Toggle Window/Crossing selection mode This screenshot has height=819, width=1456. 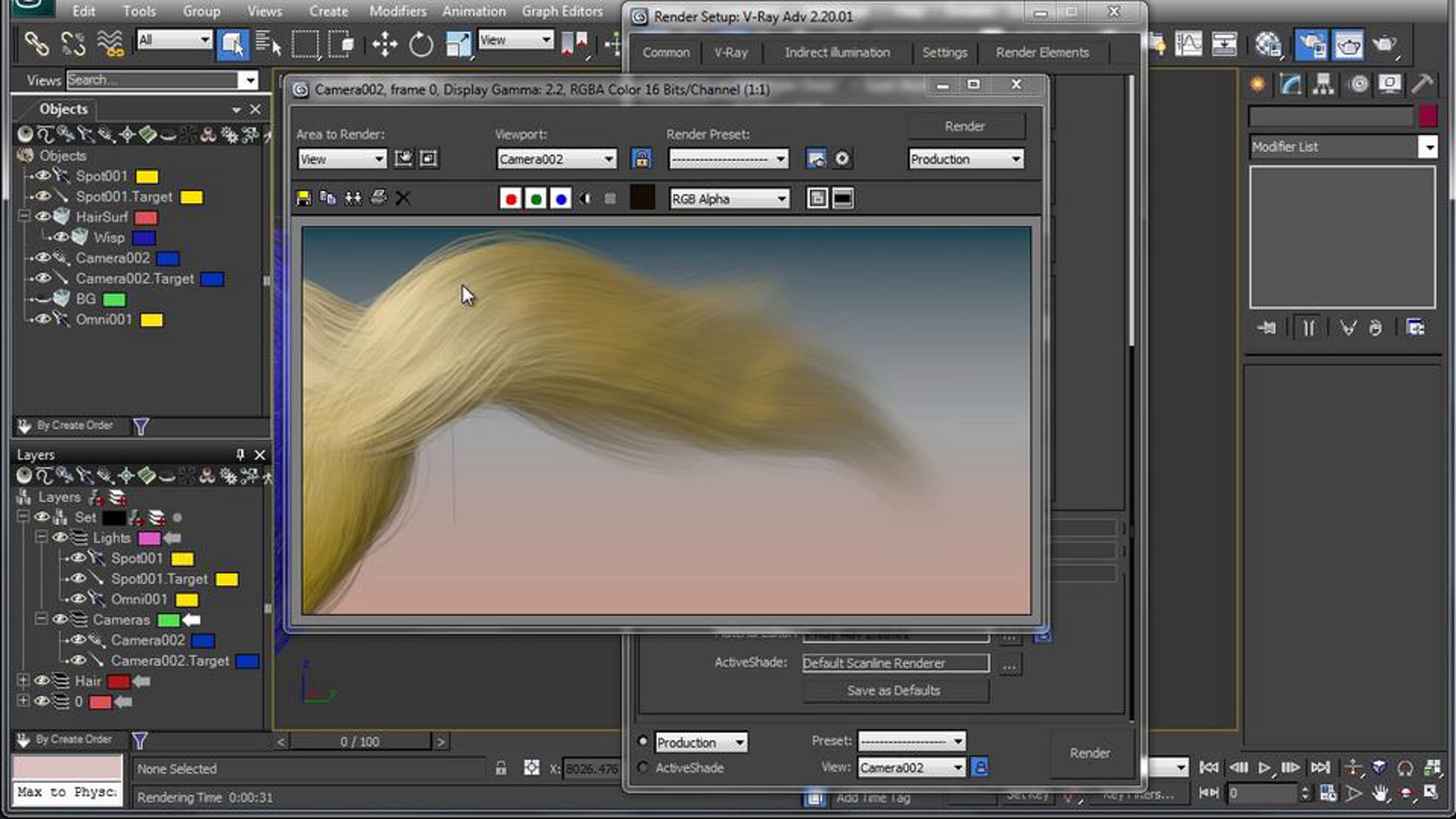point(341,44)
